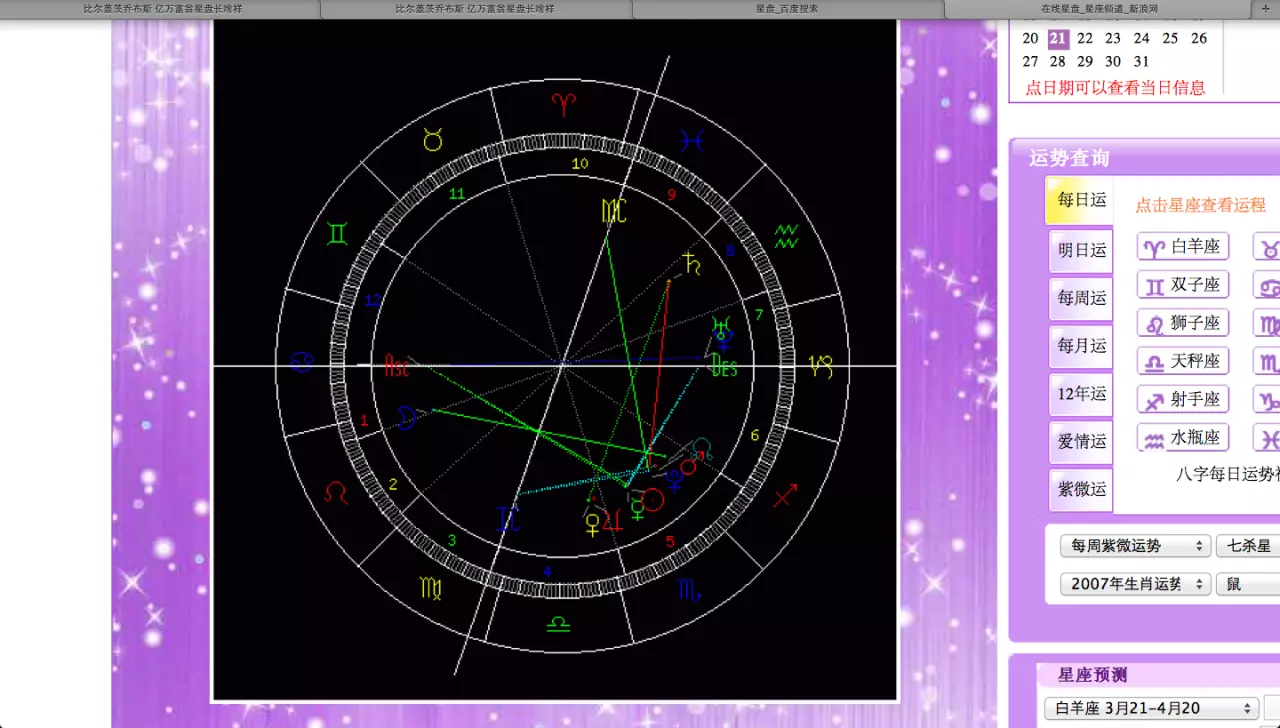The height and width of the screenshot is (728, 1280).
Task: Pick date 31 in the calendar
Action: [x=1142, y=61]
